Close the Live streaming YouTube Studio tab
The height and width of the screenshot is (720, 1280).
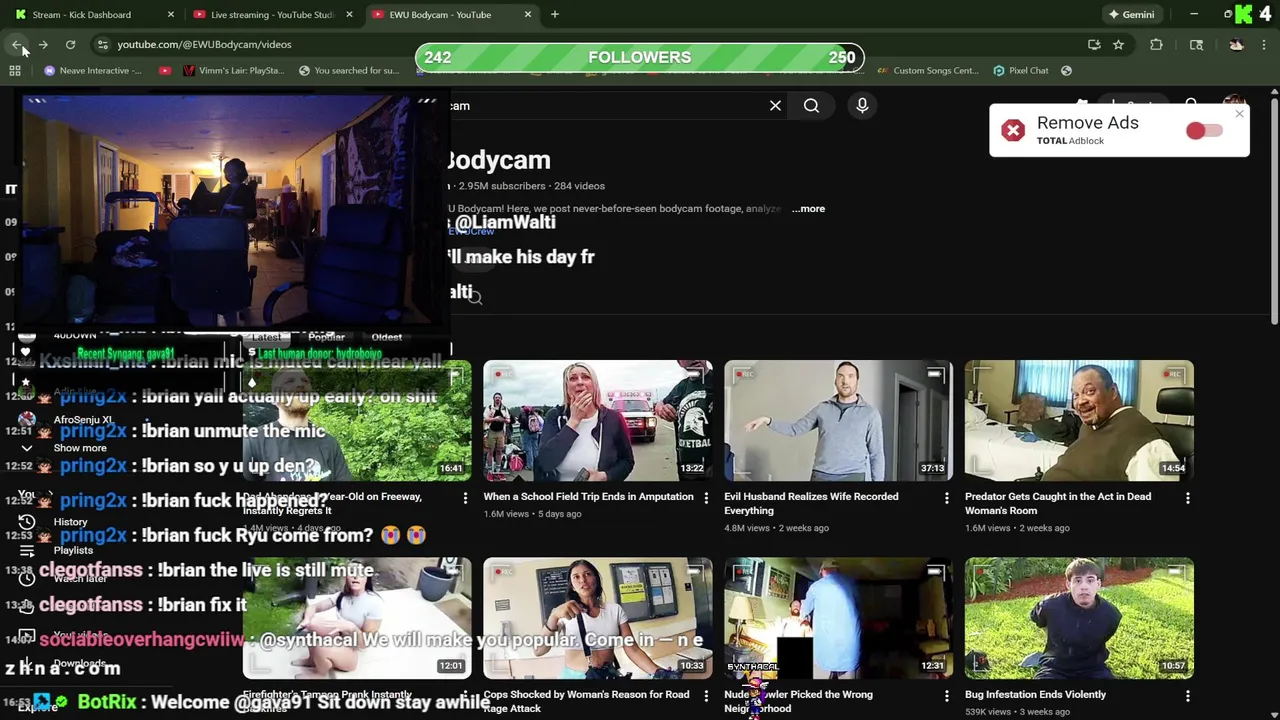click(349, 14)
